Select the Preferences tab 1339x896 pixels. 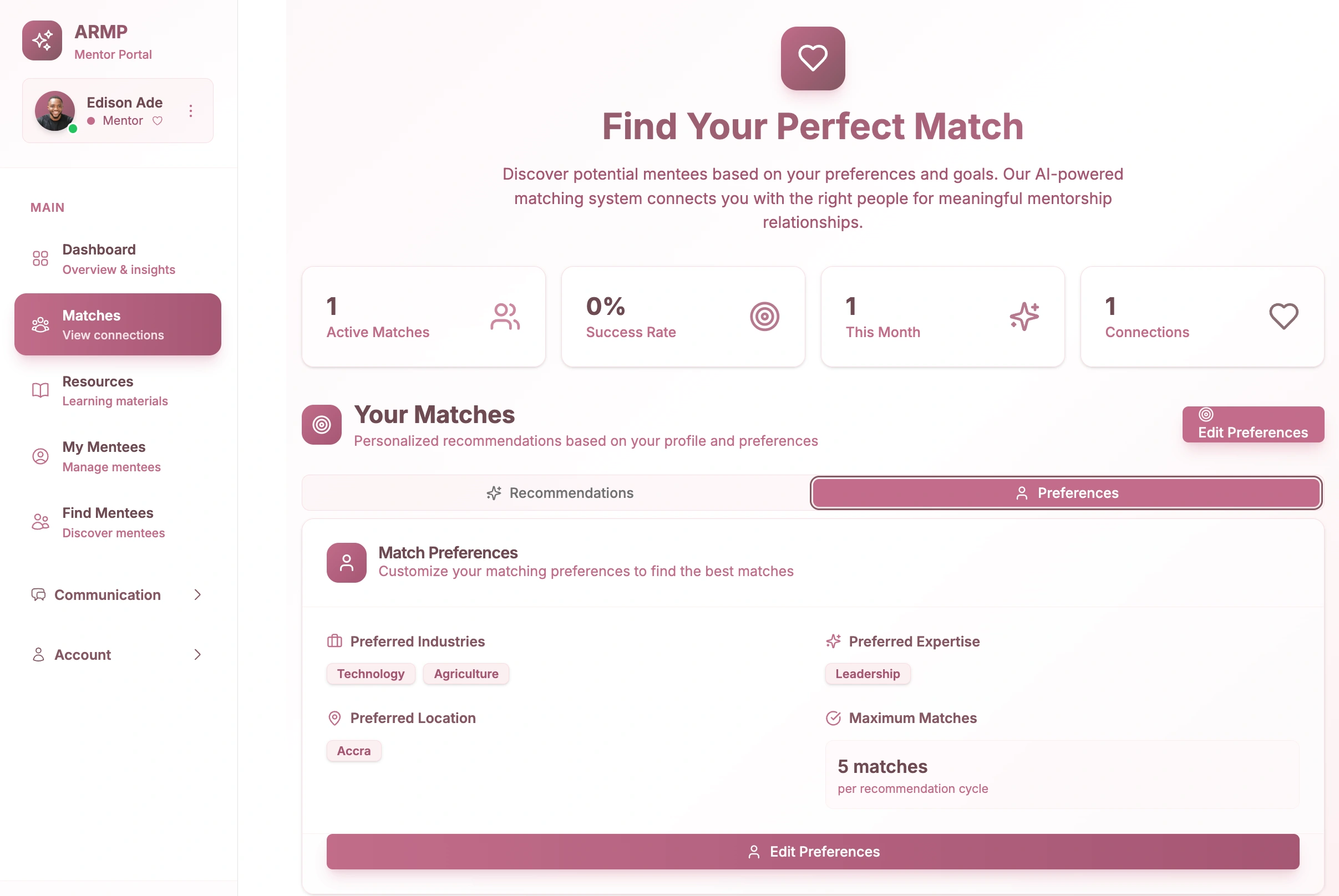1066,492
